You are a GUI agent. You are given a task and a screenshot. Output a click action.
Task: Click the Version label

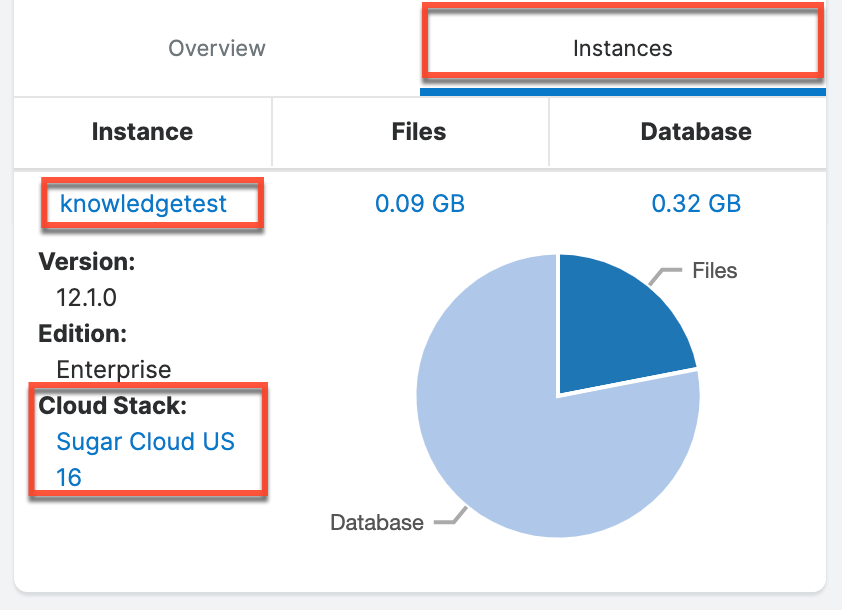click(87, 261)
